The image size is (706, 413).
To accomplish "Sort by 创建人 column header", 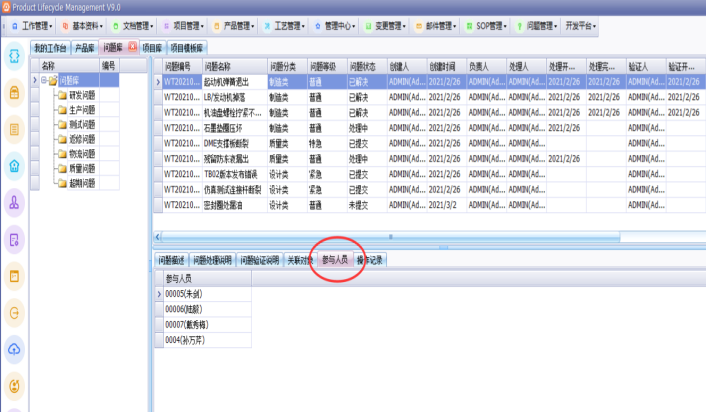I will (x=407, y=67).
